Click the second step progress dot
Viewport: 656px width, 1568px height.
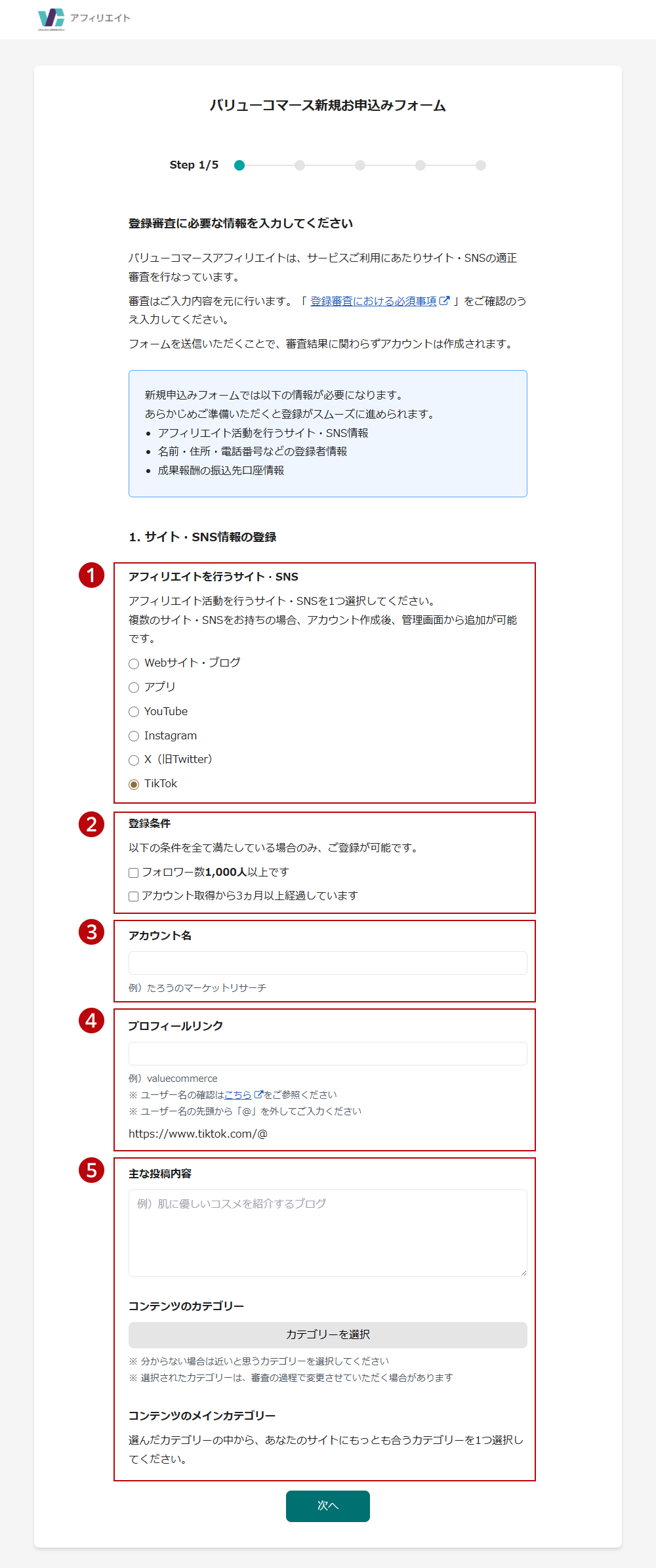point(300,165)
